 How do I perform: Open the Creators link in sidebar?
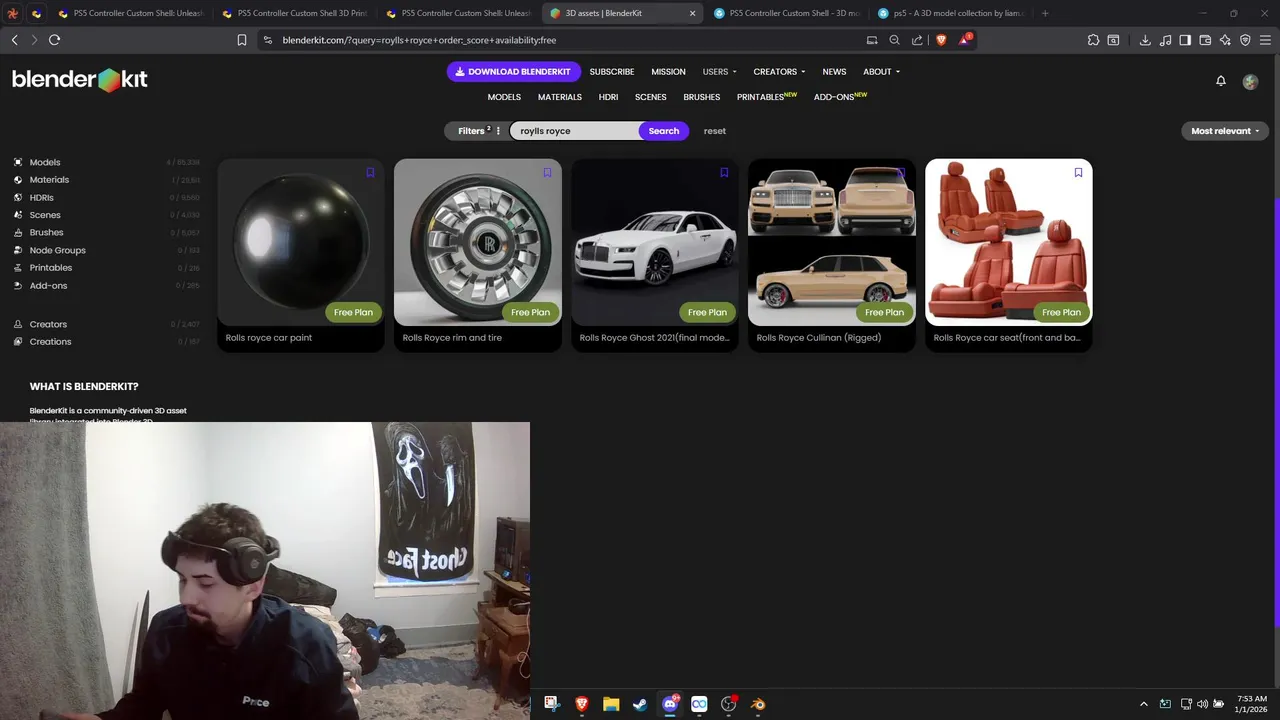tap(48, 324)
